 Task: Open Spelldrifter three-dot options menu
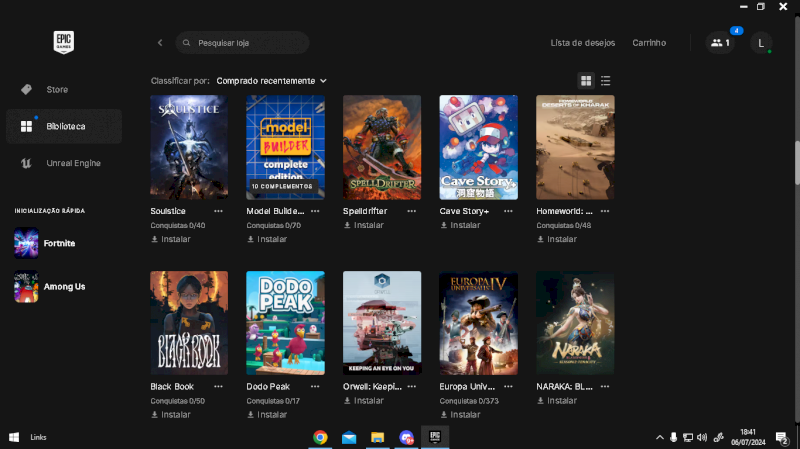click(x=411, y=211)
